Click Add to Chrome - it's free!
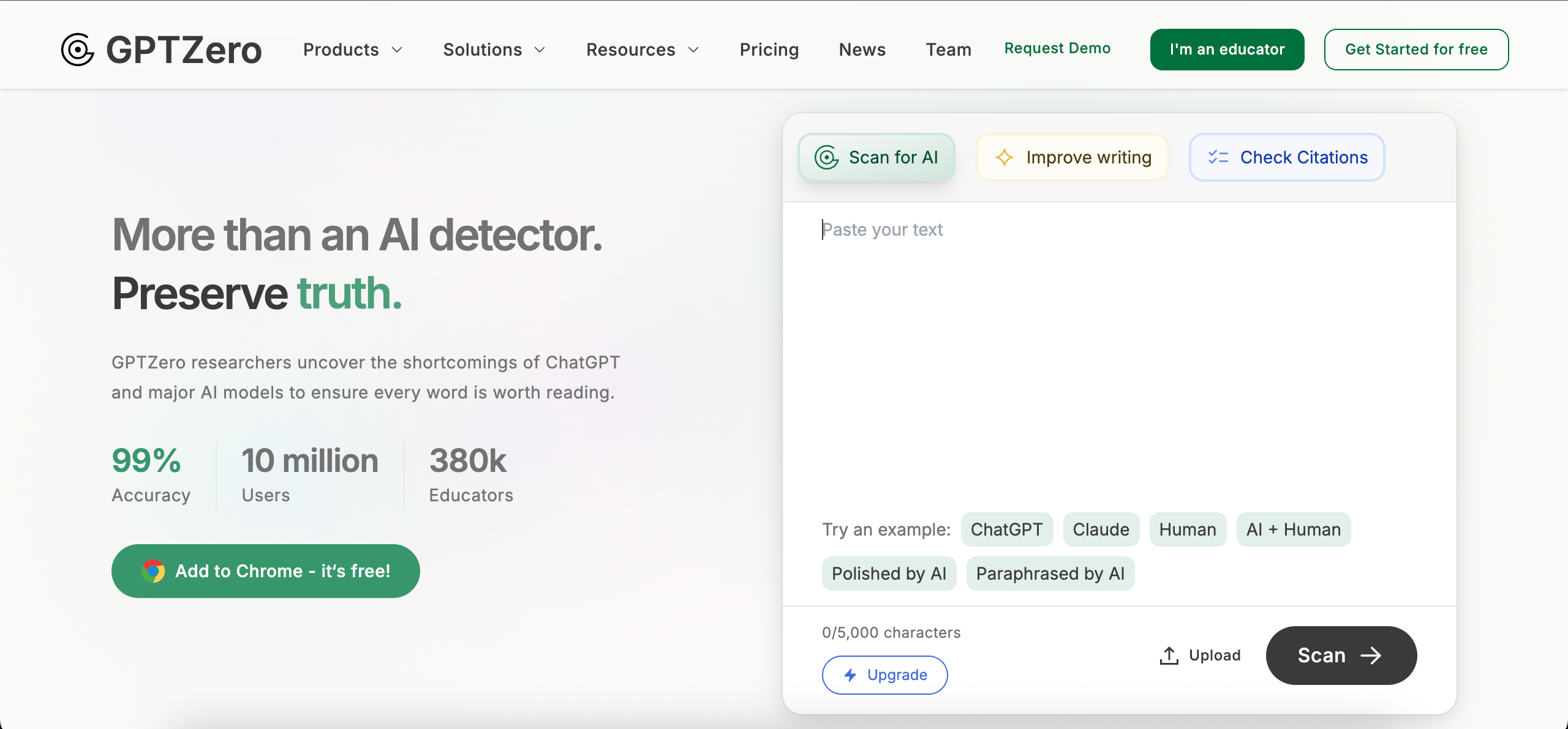The height and width of the screenshot is (729, 1568). pos(266,571)
